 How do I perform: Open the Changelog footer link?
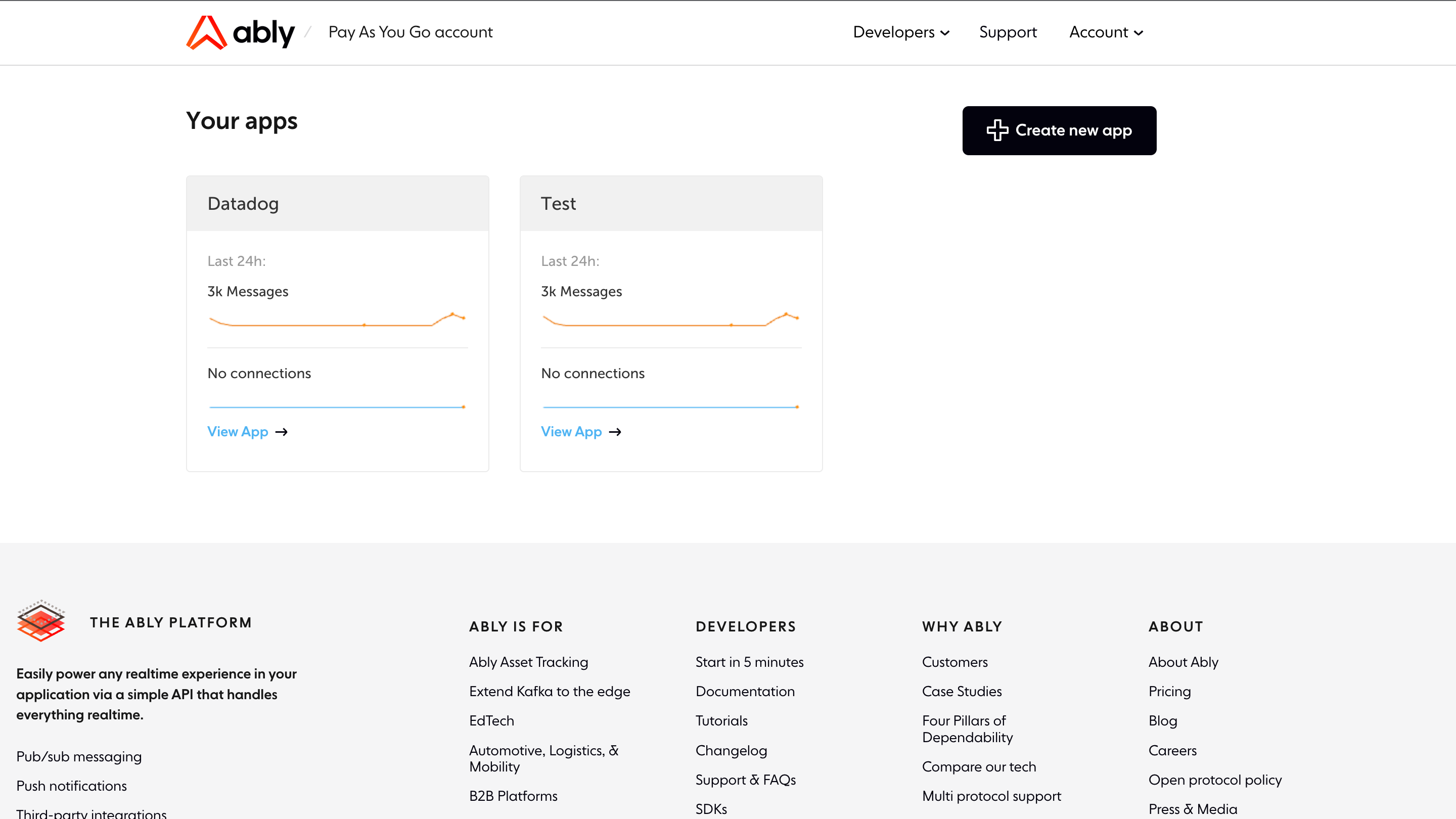pos(732,751)
